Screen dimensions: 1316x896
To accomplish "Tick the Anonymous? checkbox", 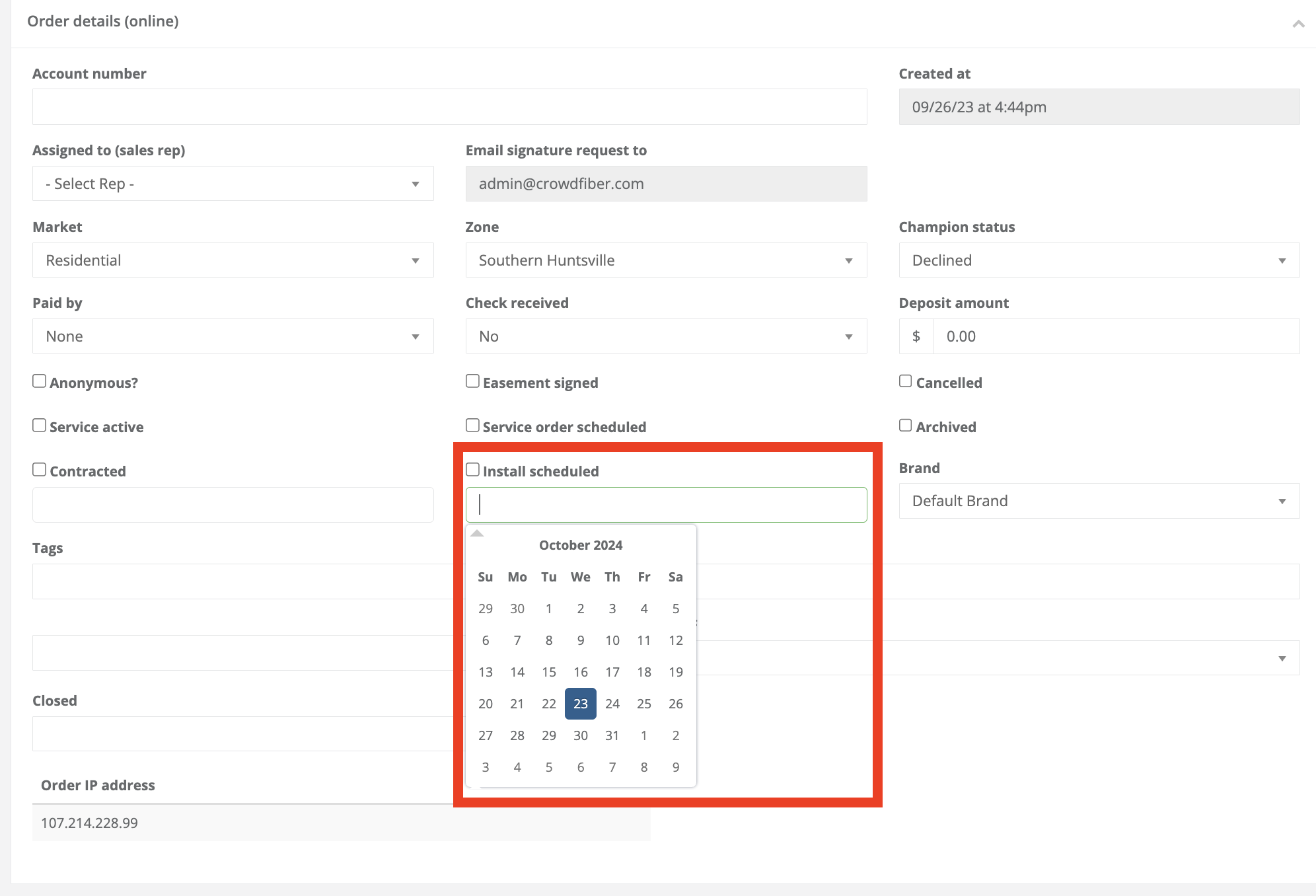I will [x=40, y=381].
